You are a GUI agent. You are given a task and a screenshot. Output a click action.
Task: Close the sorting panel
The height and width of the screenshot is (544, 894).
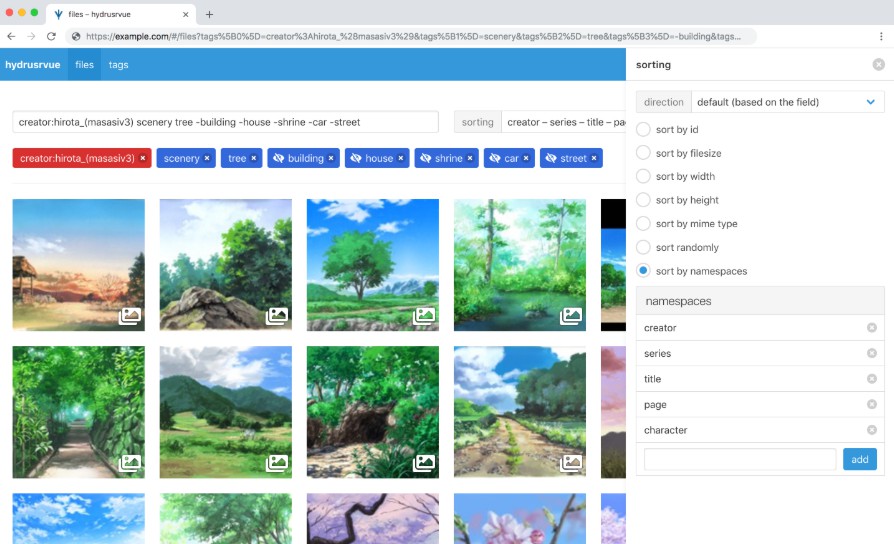[x=878, y=65]
